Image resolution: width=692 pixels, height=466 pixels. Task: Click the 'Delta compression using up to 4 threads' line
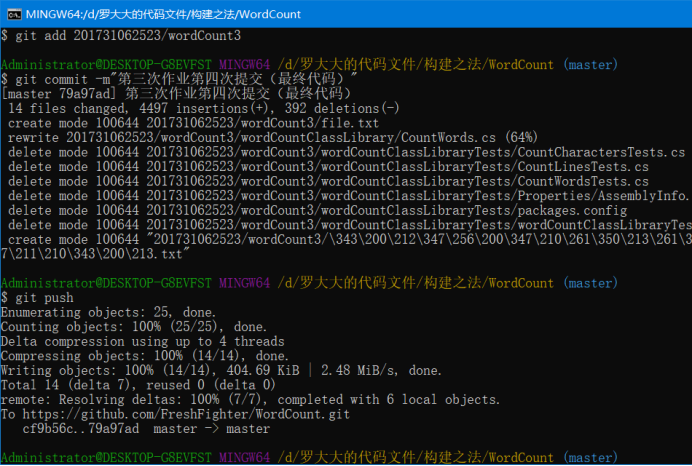tap(143, 342)
